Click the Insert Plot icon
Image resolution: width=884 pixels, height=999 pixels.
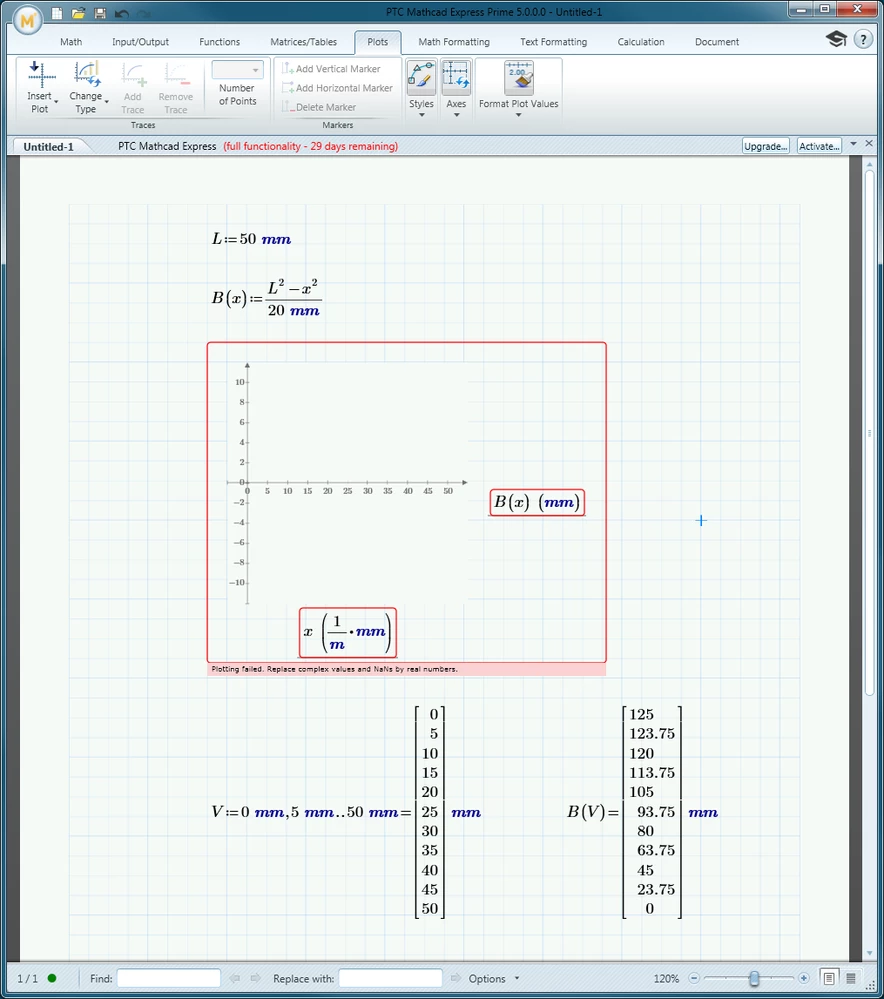pos(41,75)
